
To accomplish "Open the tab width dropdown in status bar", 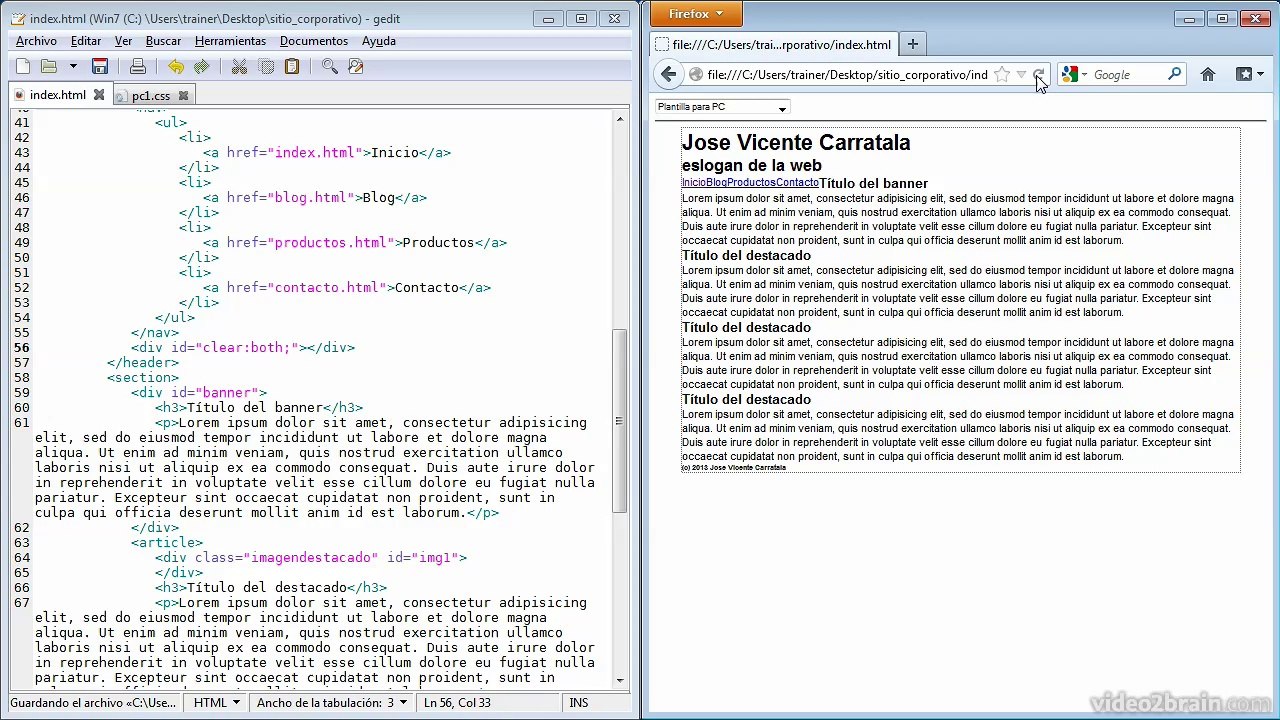I will [x=332, y=703].
